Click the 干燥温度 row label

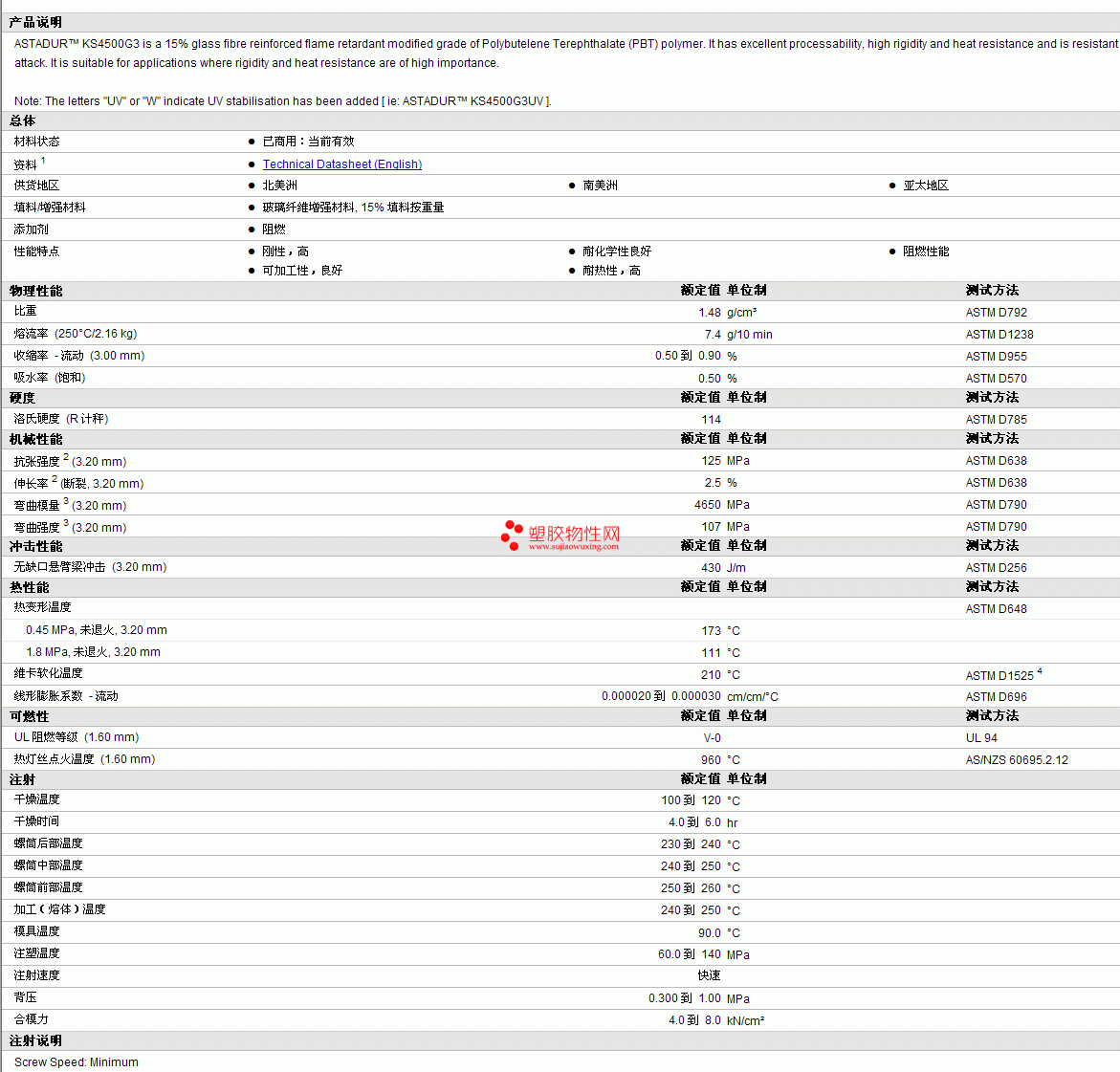pos(37,799)
